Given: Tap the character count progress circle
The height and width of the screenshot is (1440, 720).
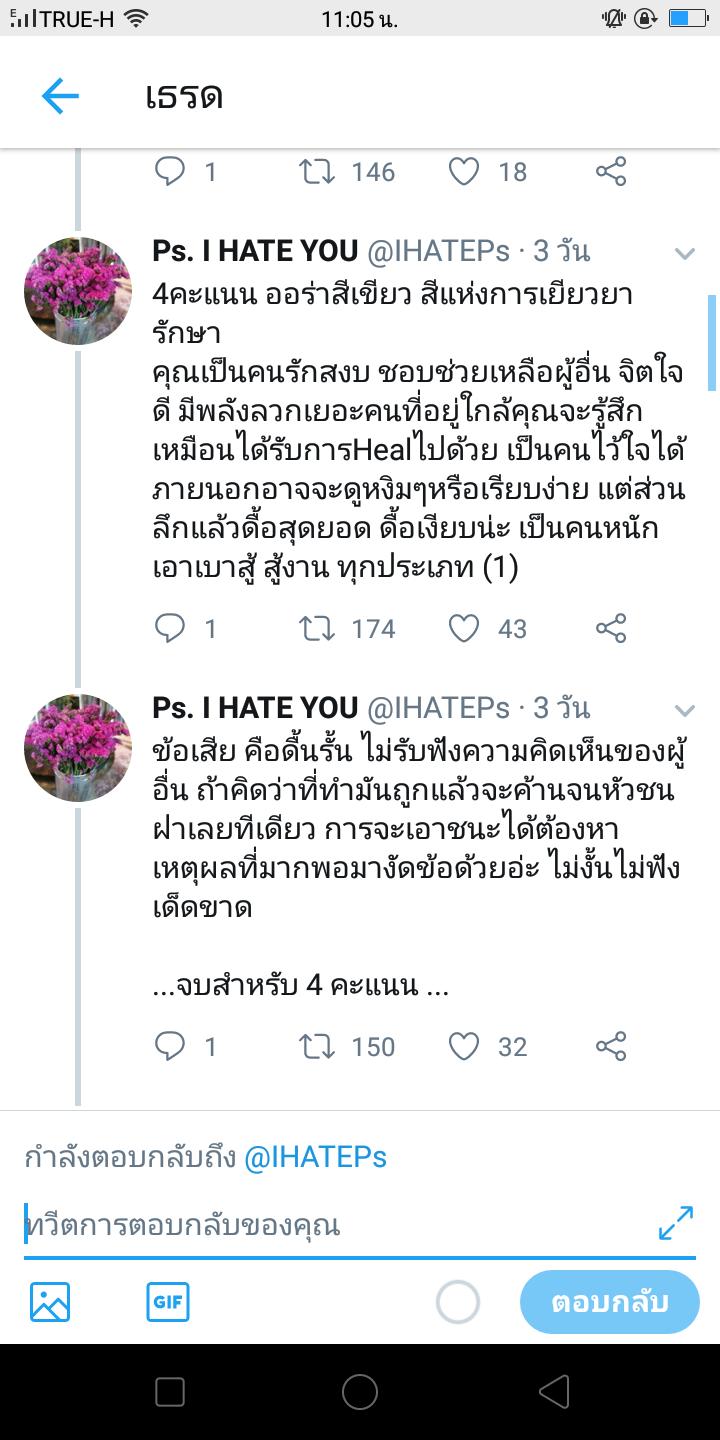Looking at the screenshot, I should (458, 1303).
